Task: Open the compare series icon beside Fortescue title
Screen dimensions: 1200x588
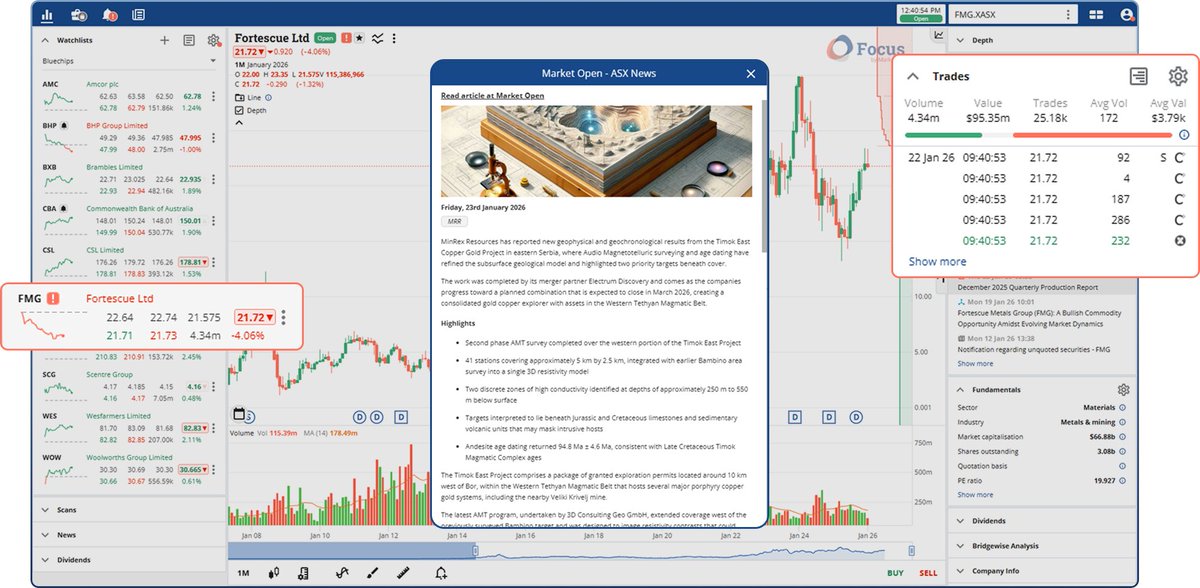Action: pos(378,39)
